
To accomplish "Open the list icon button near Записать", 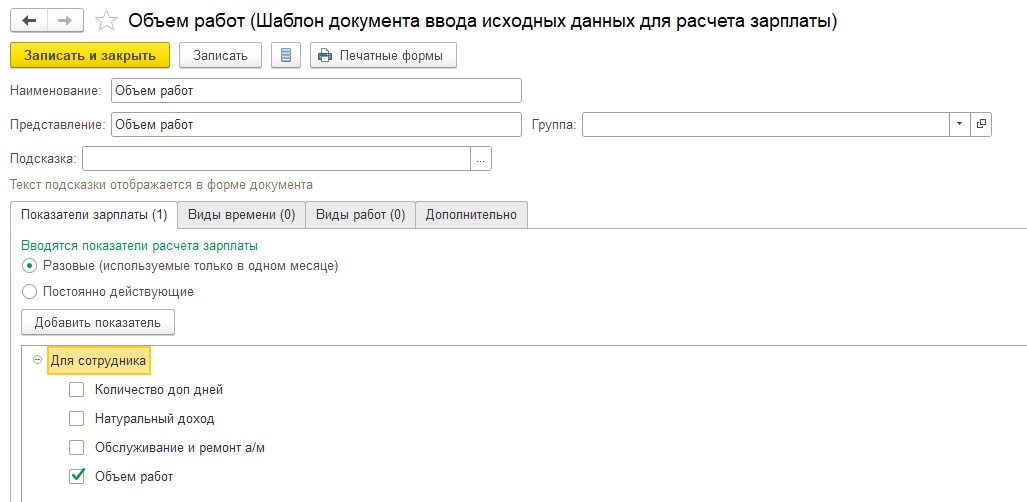I will click(286, 56).
